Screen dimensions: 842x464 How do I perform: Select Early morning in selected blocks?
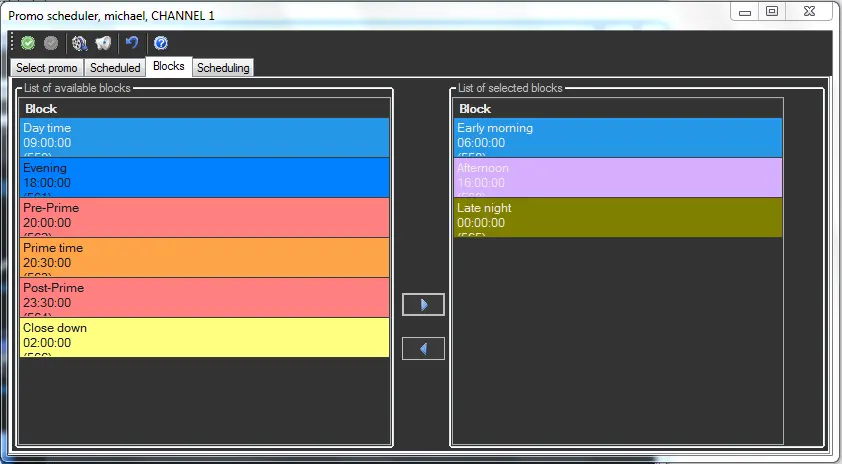click(x=617, y=137)
